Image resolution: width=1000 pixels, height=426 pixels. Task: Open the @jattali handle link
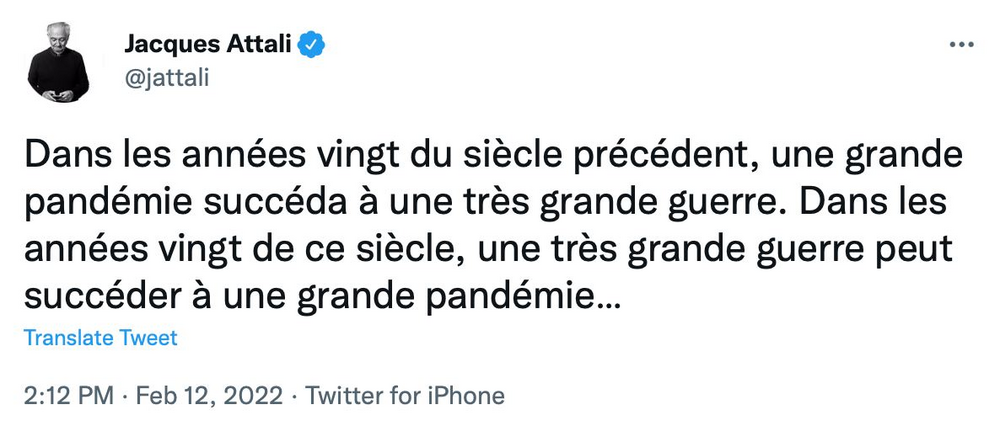(x=166, y=77)
